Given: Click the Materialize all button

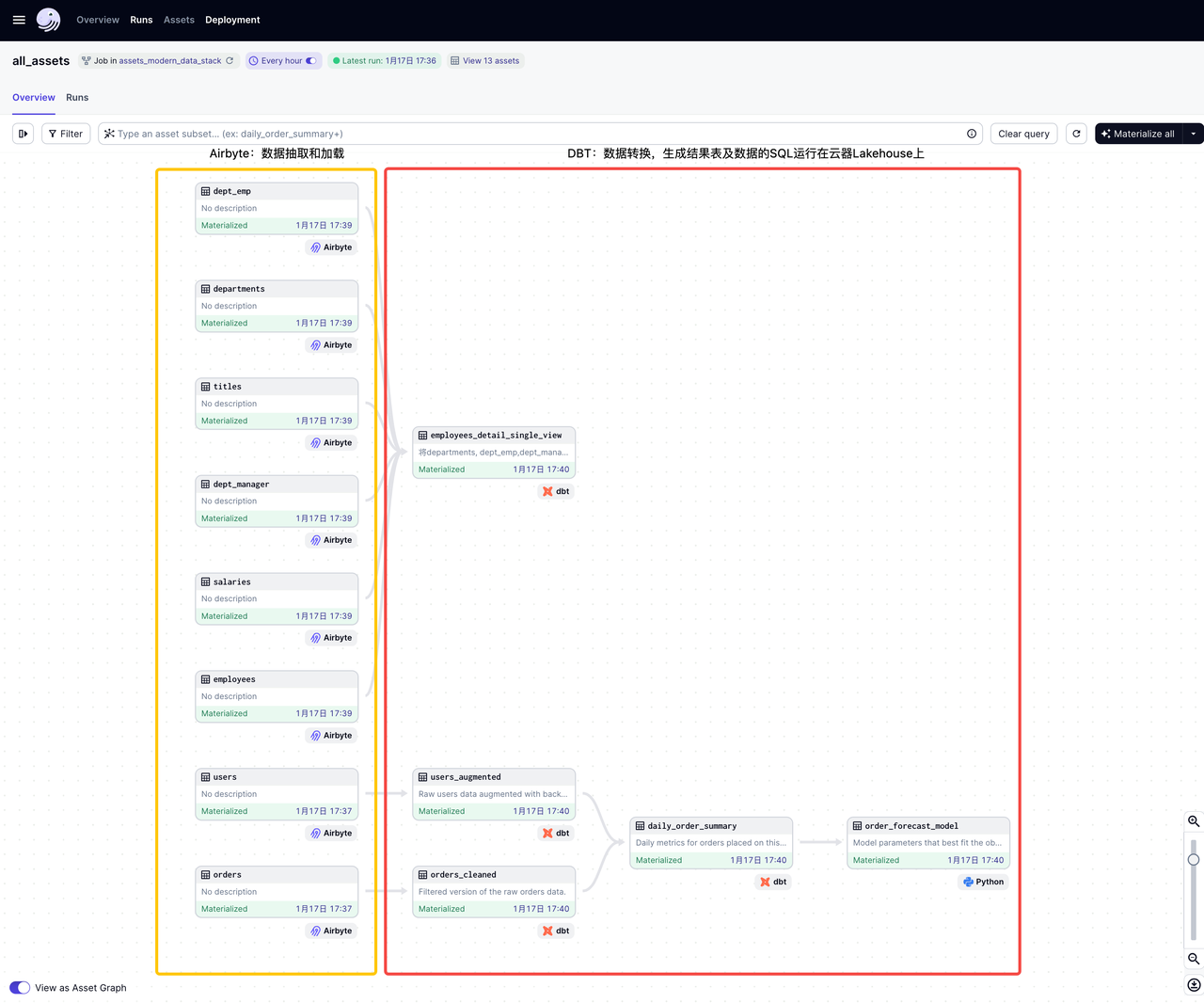Looking at the screenshot, I should pyautogui.click(x=1138, y=134).
